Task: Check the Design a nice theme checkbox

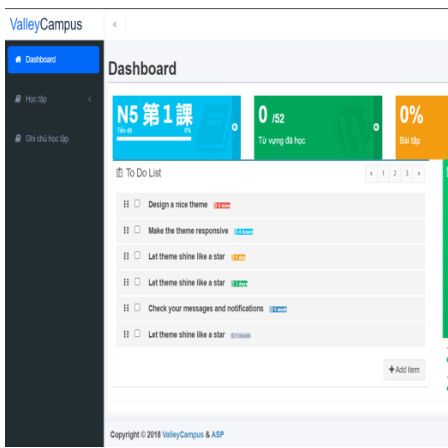Action: 137,203
